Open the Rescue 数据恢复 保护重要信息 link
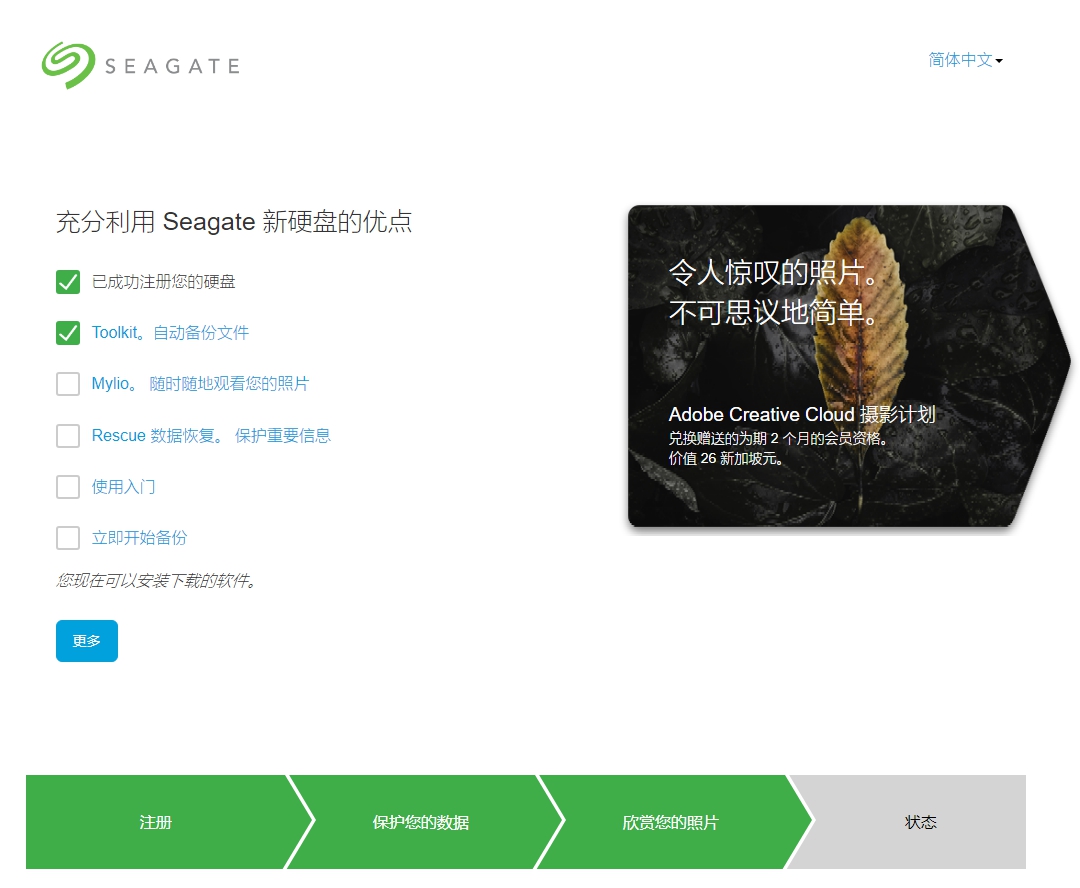Image resolution: width=1080 pixels, height=888 pixels. tap(211, 435)
